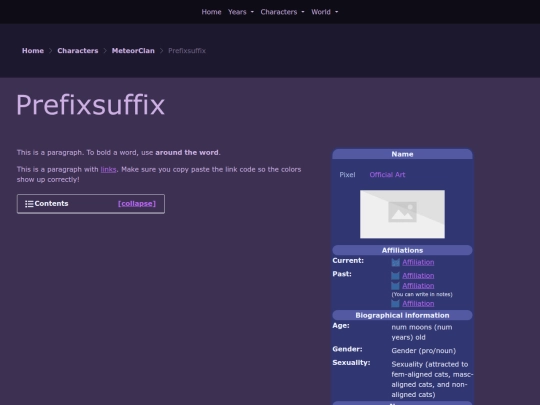Expand the Characters dropdown menu

click(x=282, y=12)
